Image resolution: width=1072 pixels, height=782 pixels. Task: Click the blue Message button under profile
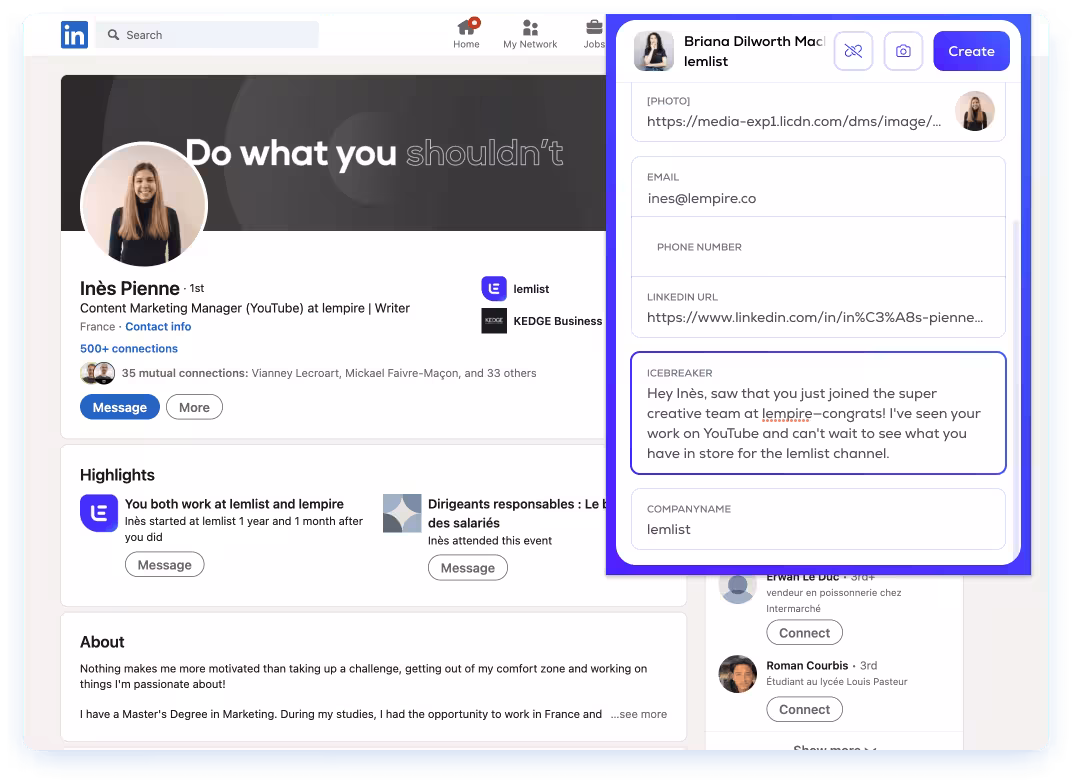(119, 407)
